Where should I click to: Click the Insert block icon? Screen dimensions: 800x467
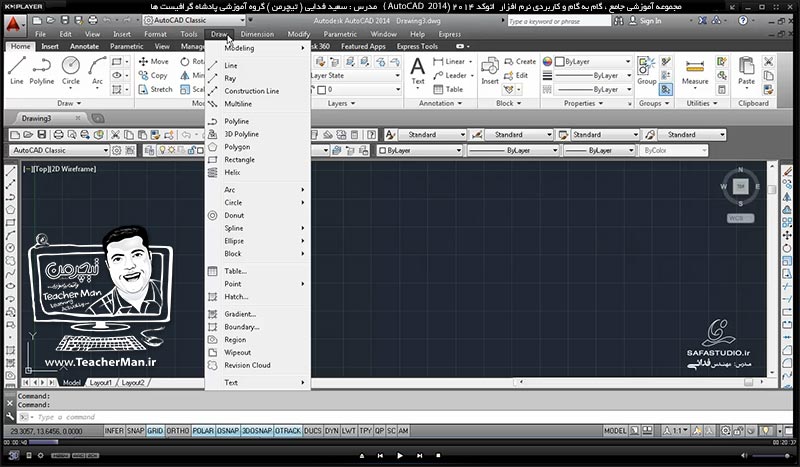(490, 70)
